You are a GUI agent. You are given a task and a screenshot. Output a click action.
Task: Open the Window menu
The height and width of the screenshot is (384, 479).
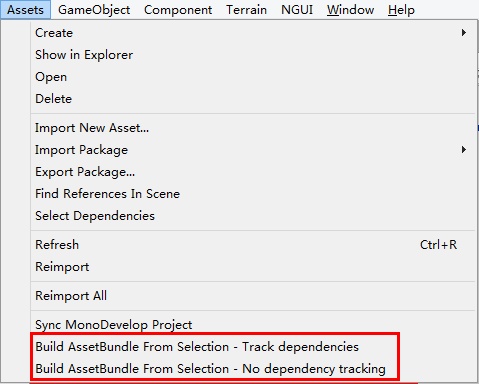350,10
